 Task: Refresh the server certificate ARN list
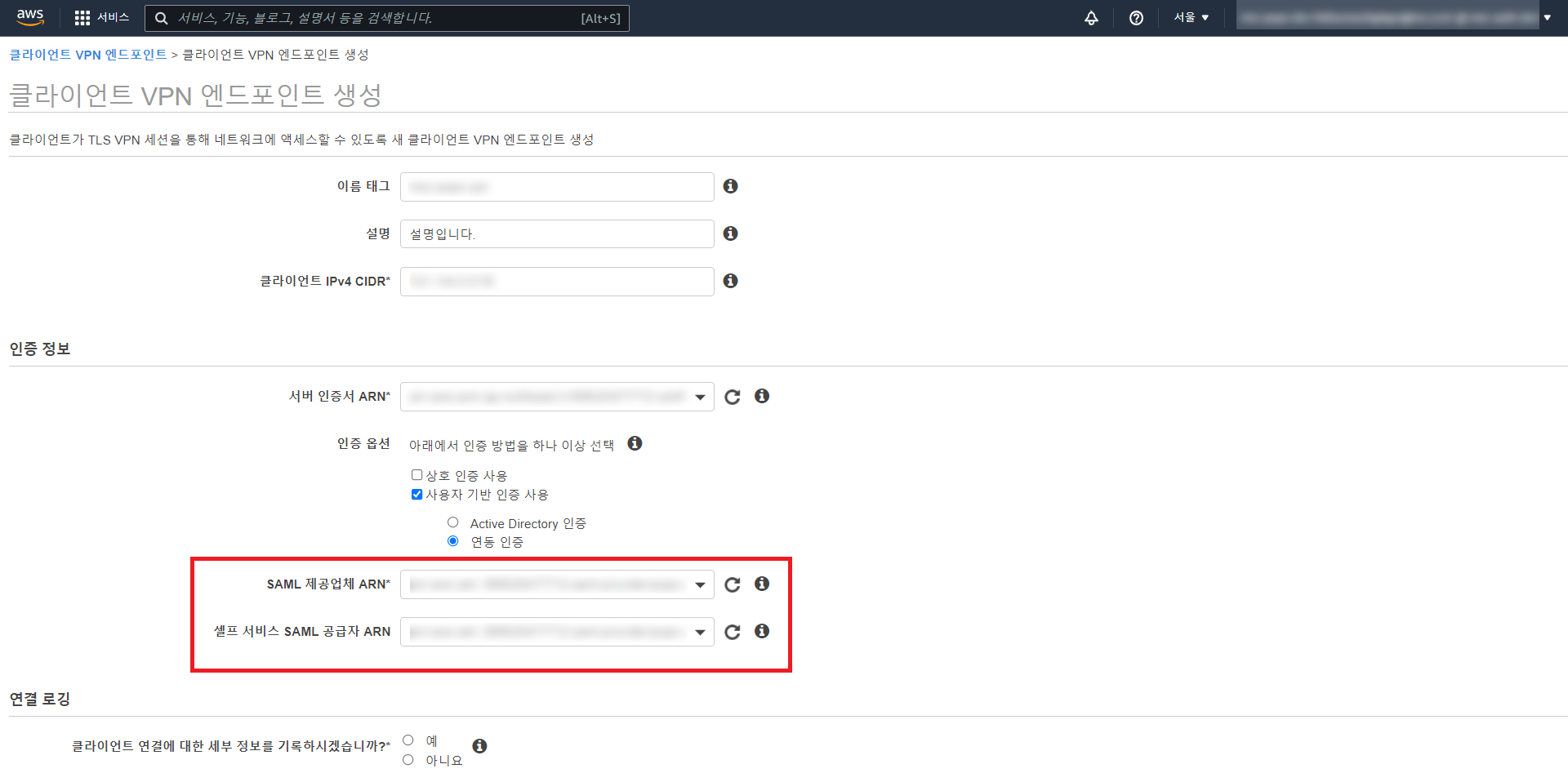(x=733, y=397)
